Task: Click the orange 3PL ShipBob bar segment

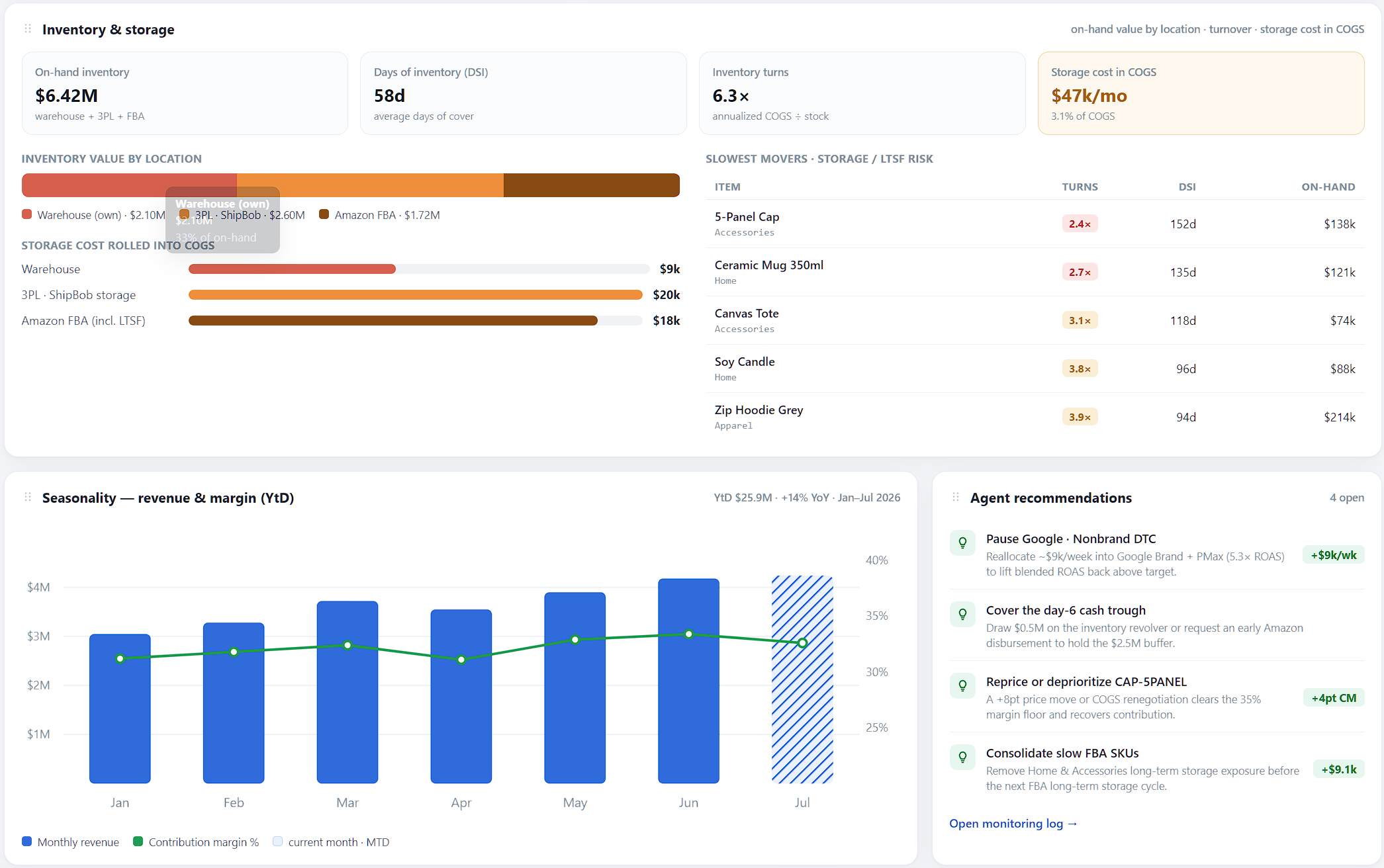Action: (370, 185)
